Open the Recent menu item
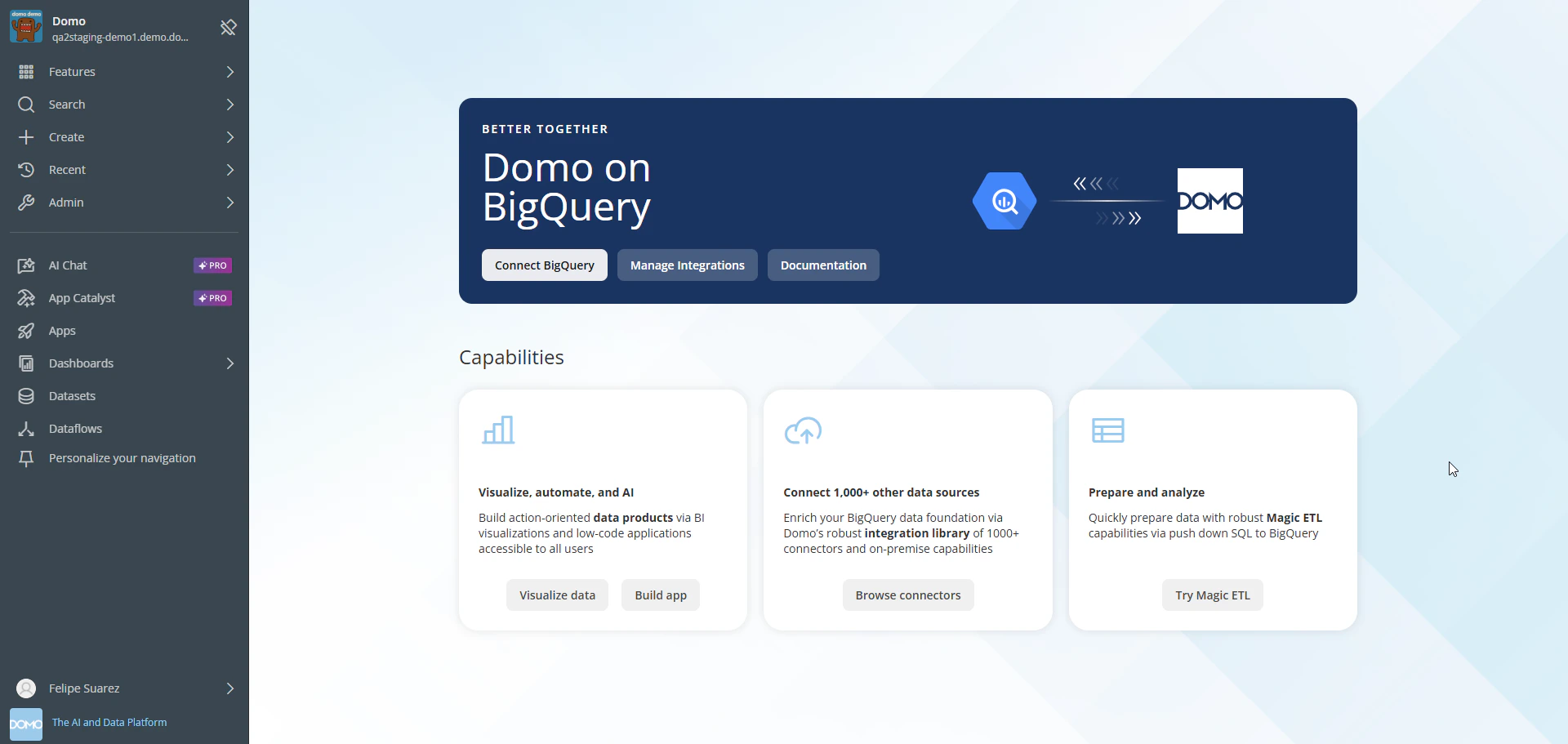Viewport: 1568px width, 744px height. tap(124, 170)
